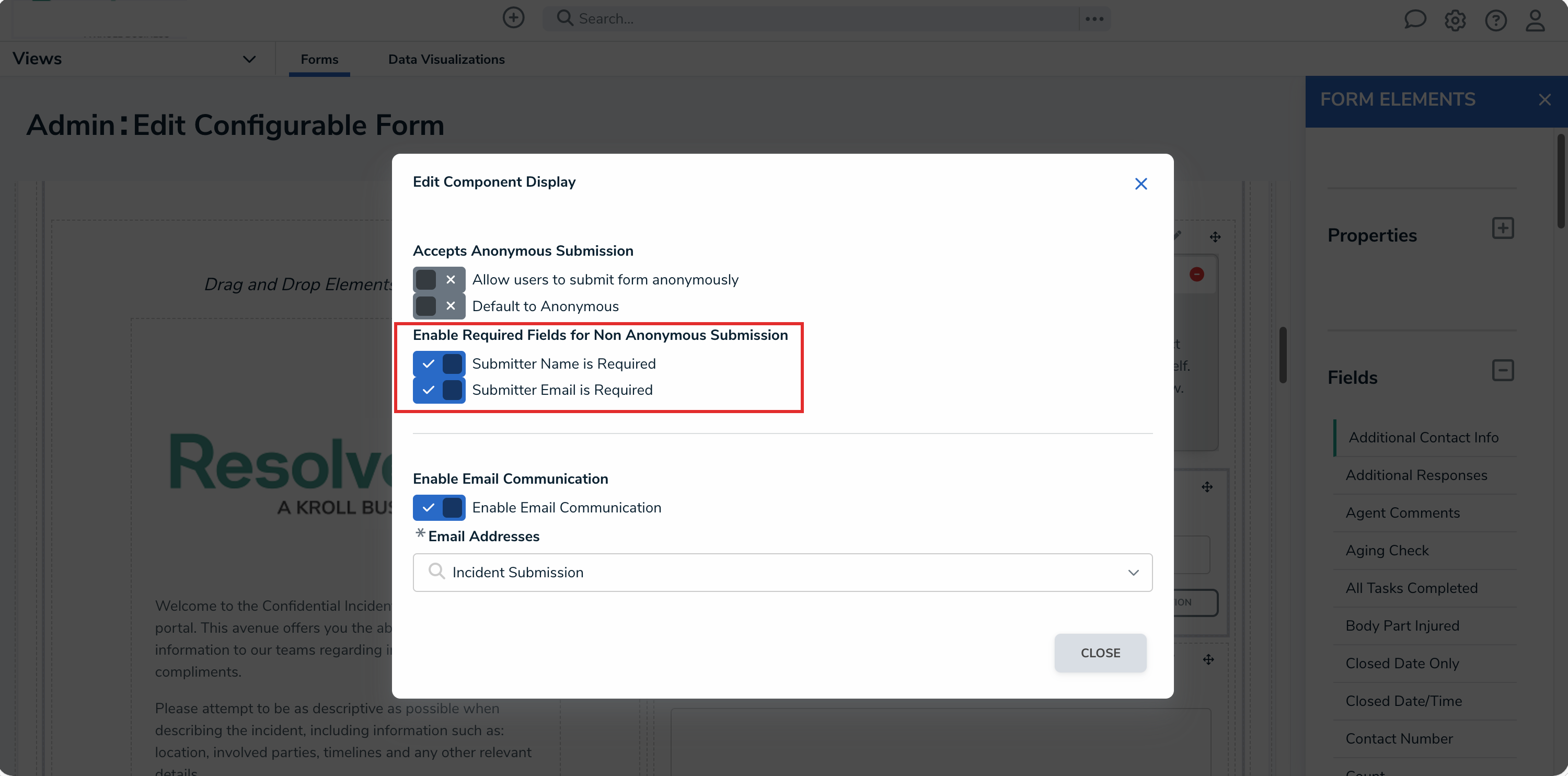Open the settings gear icon
This screenshot has width=1568, height=776.
[x=1456, y=20]
